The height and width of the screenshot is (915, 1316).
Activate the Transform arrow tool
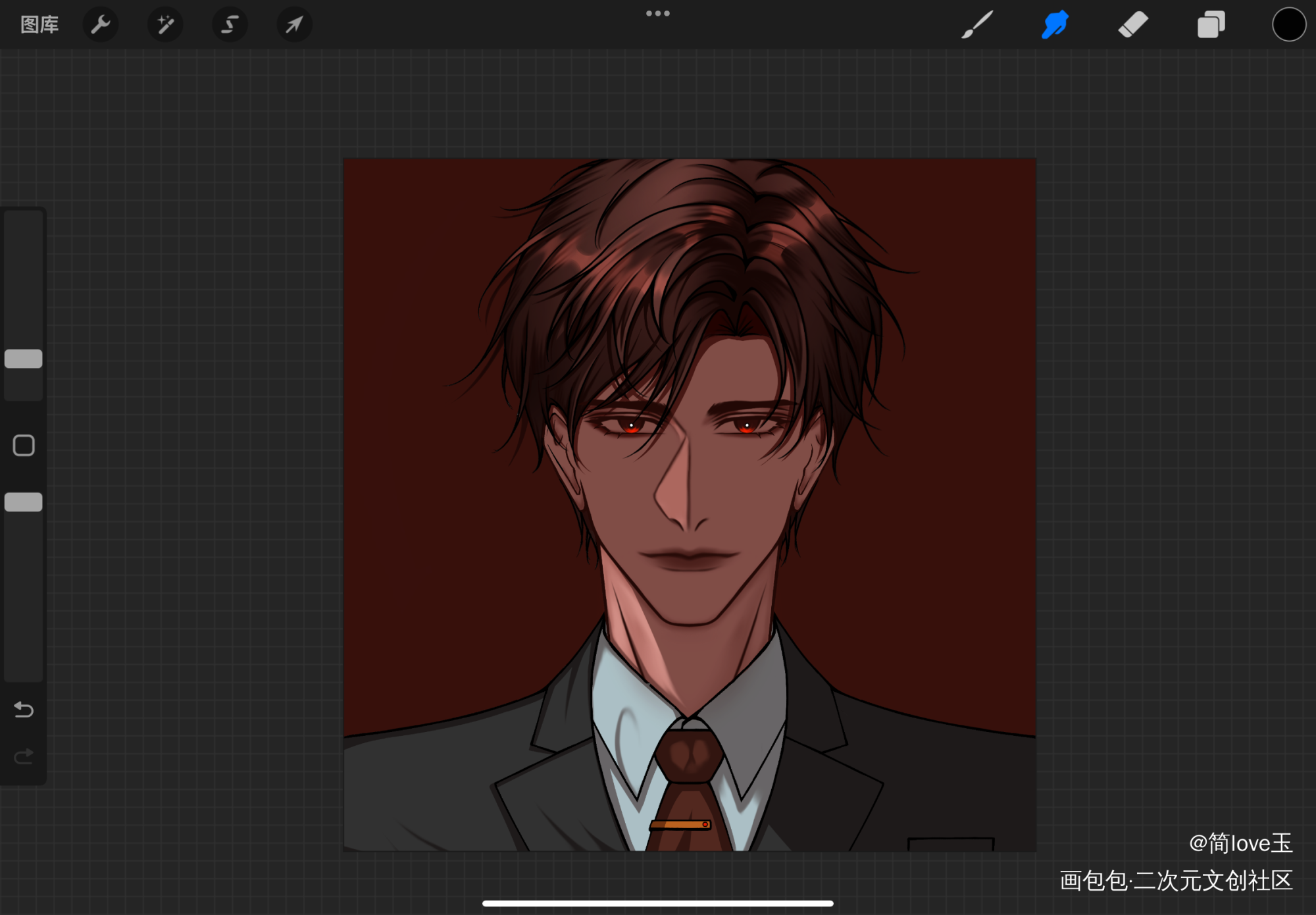[294, 25]
